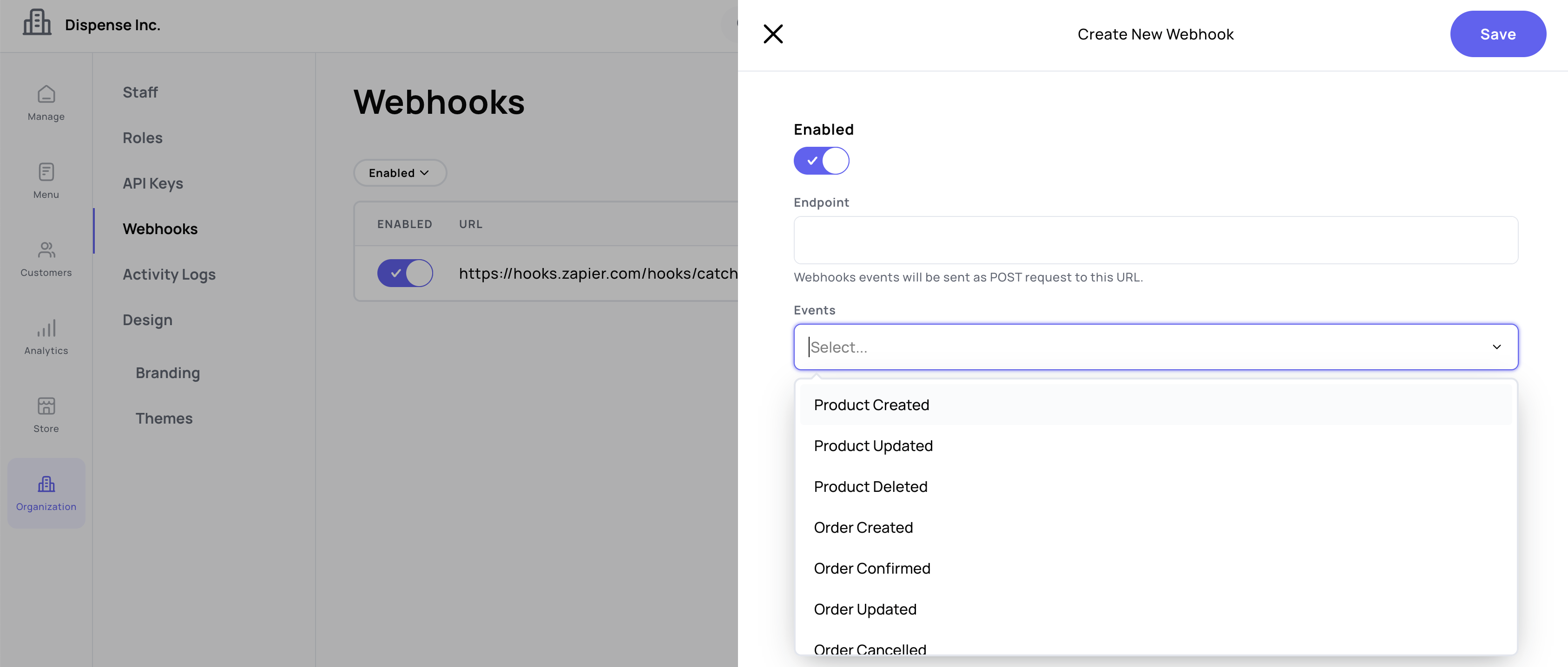Disable the Zapier webhook toggle
The image size is (1568, 667).
click(405, 273)
